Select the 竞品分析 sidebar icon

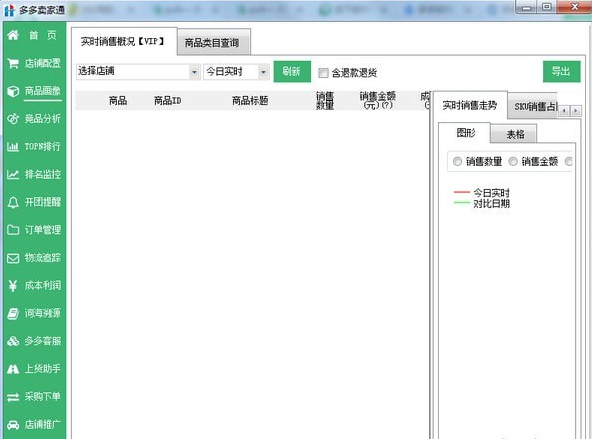pyautogui.click(x=13, y=119)
